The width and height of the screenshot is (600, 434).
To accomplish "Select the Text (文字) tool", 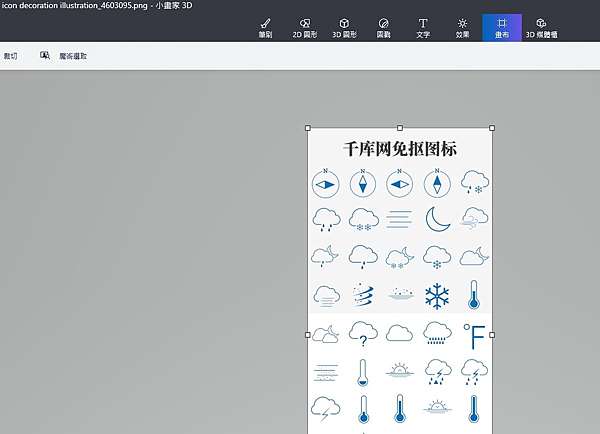I will point(423,28).
